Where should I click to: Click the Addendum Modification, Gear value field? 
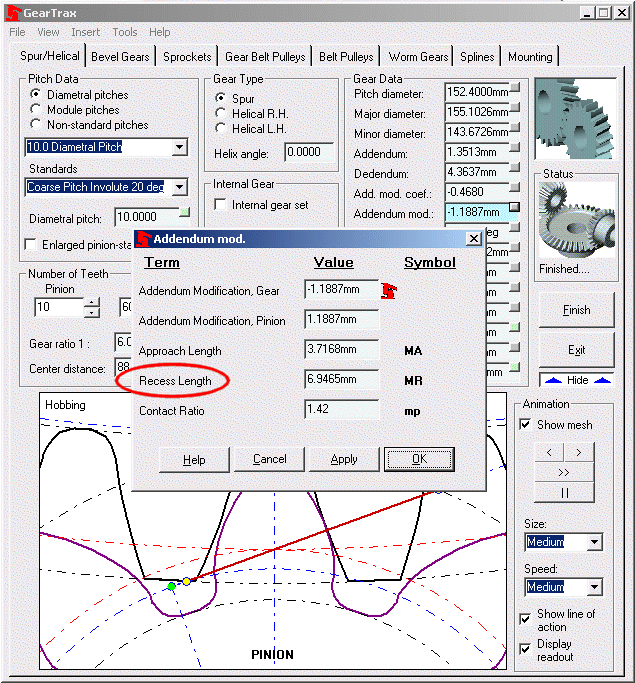point(341,290)
